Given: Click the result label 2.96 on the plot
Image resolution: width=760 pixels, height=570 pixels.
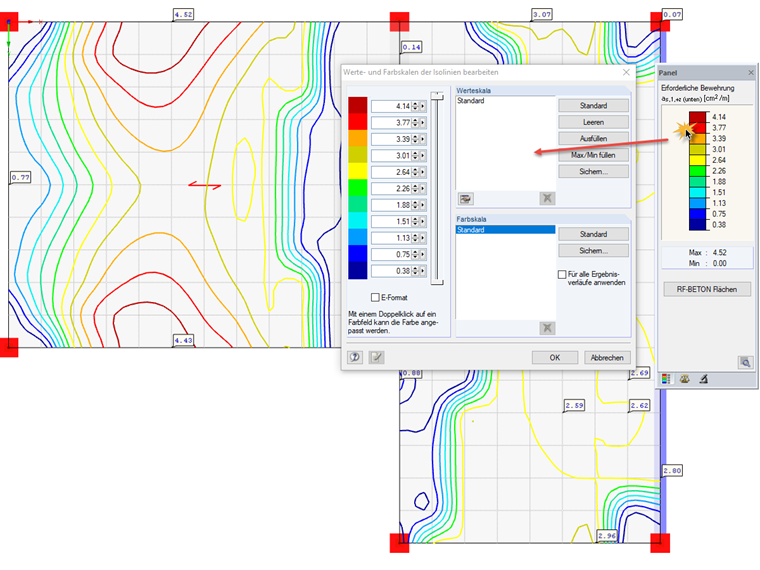Looking at the screenshot, I should coord(607,536).
